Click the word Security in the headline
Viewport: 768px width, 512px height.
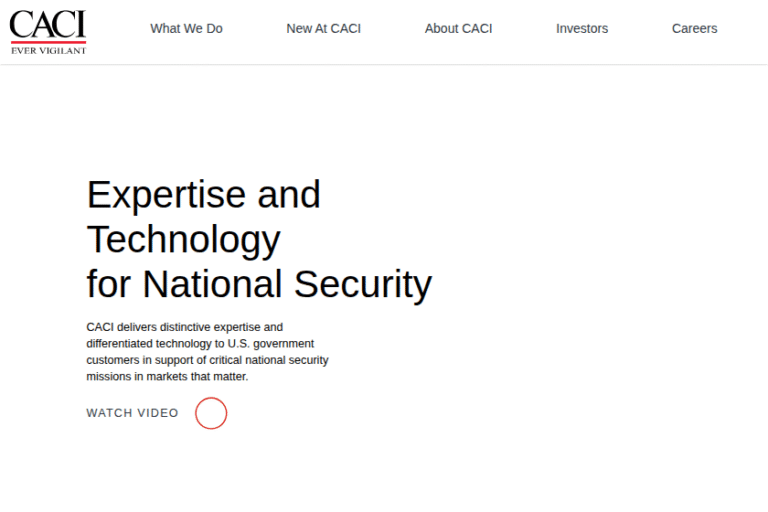pyautogui.click(x=362, y=284)
